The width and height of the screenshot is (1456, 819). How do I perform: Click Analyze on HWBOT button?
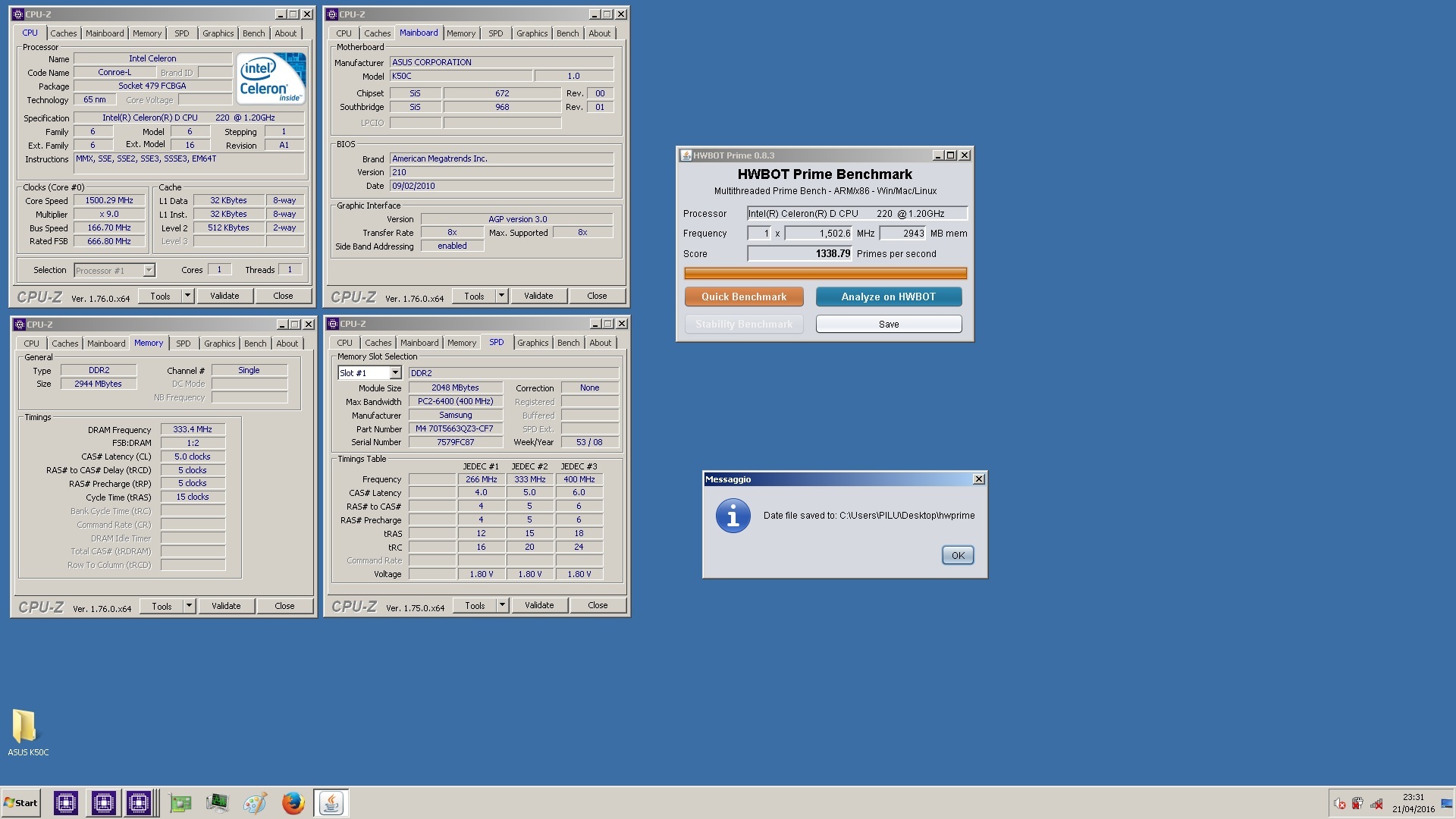[889, 297]
